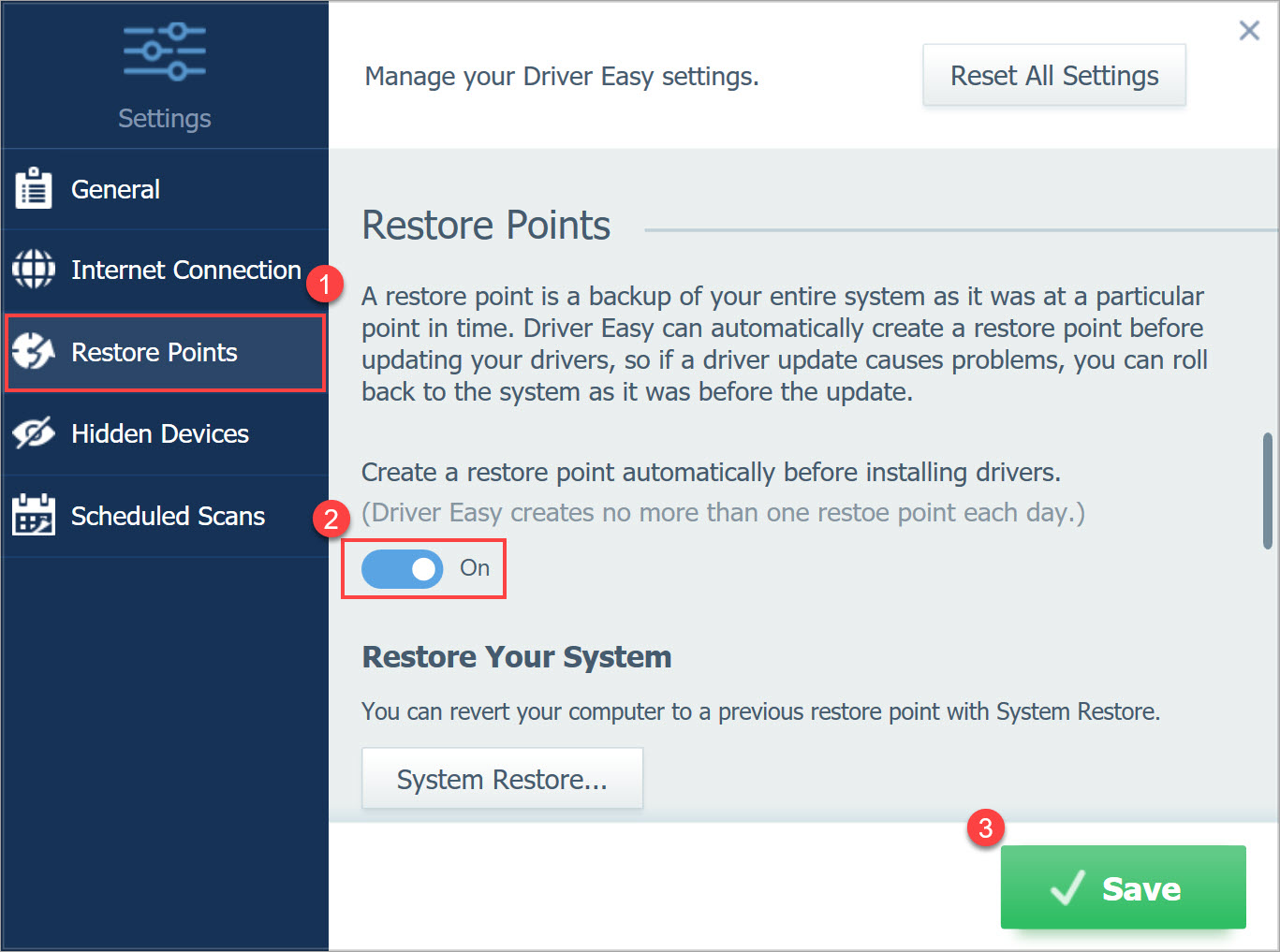This screenshot has width=1280, height=952.
Task: Click the Settings sliders icon at top
Action: click(x=163, y=50)
